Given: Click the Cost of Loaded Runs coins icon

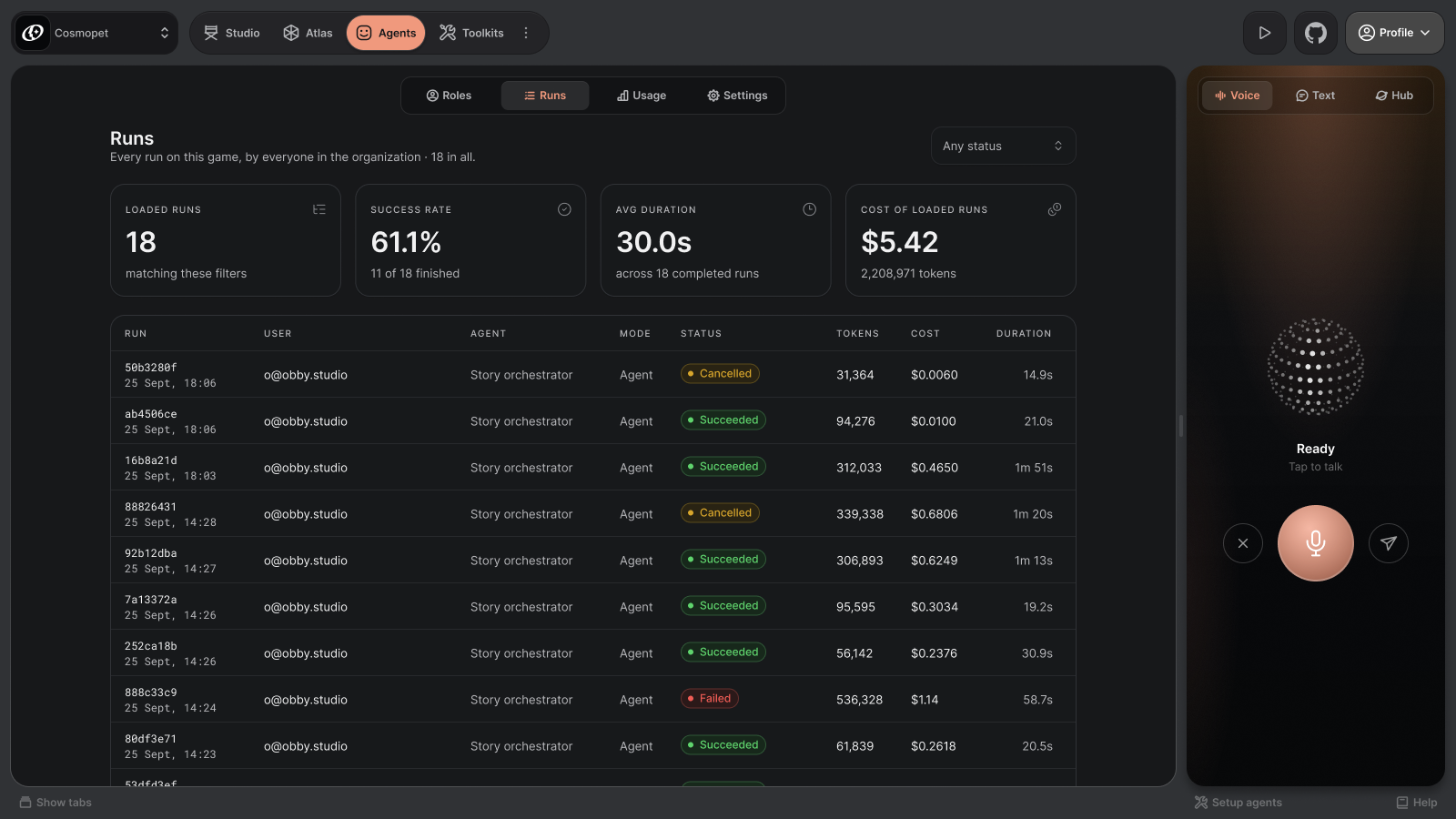Looking at the screenshot, I should (x=1055, y=209).
